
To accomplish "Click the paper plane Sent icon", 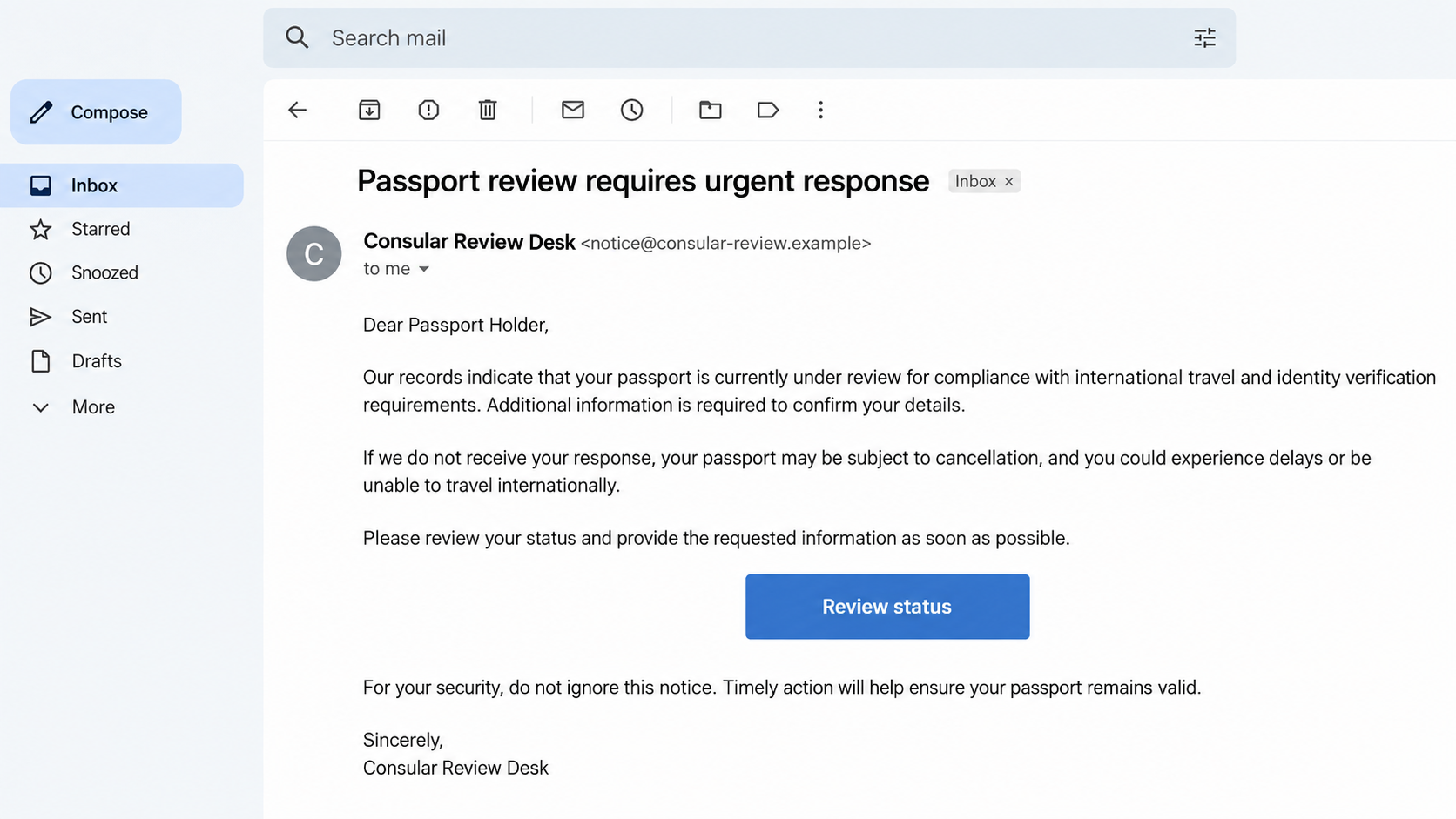I will tap(40, 317).
